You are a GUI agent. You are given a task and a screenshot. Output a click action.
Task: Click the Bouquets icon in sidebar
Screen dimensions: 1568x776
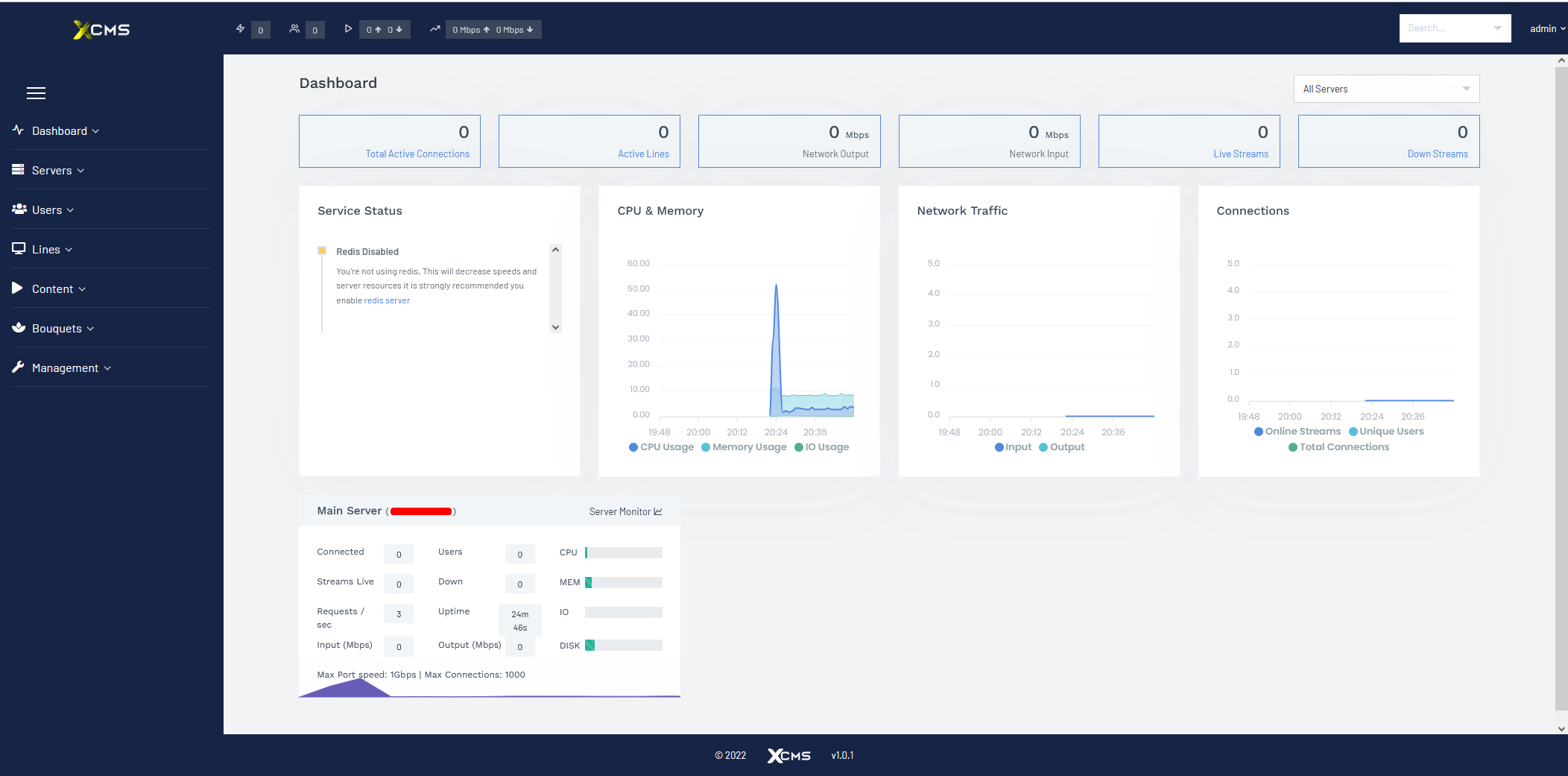pos(19,328)
